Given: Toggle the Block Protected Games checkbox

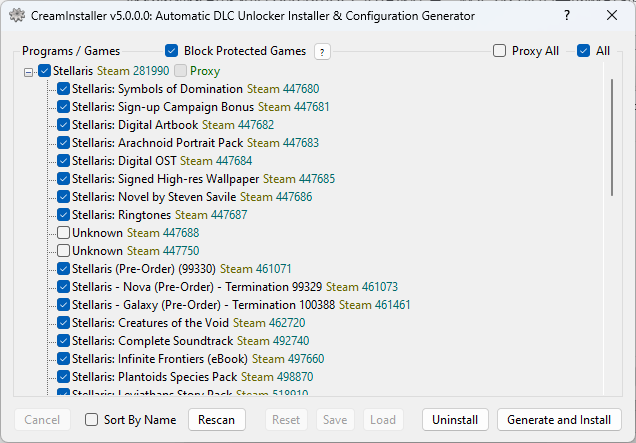Looking at the screenshot, I should [x=172, y=51].
